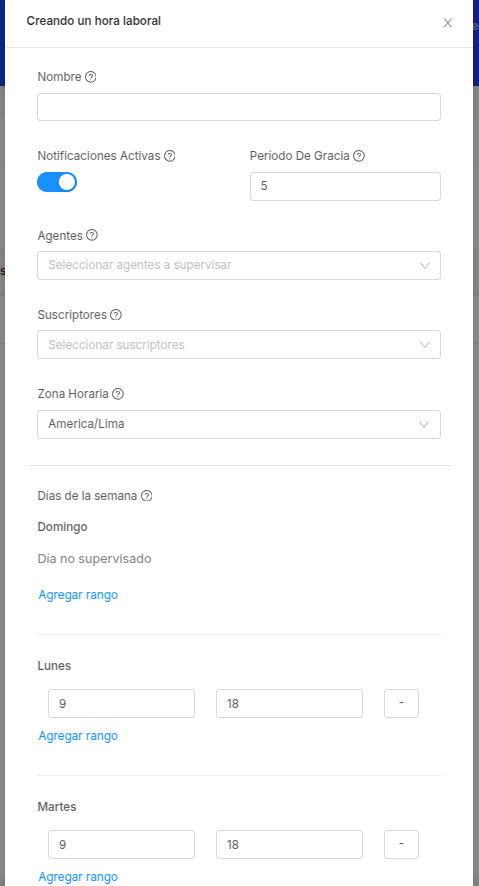Image resolution: width=479 pixels, height=886 pixels.
Task: Click the Período De Gracia value field
Action: pyautogui.click(x=345, y=186)
